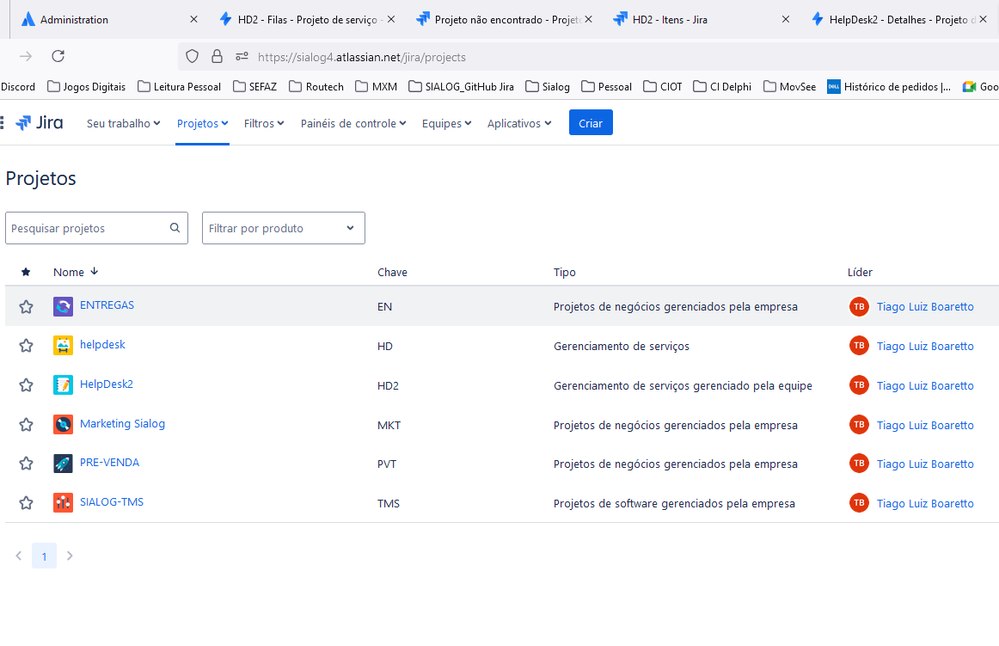Open site permissions icon in address bar
The height and width of the screenshot is (646, 999).
[x=241, y=57]
